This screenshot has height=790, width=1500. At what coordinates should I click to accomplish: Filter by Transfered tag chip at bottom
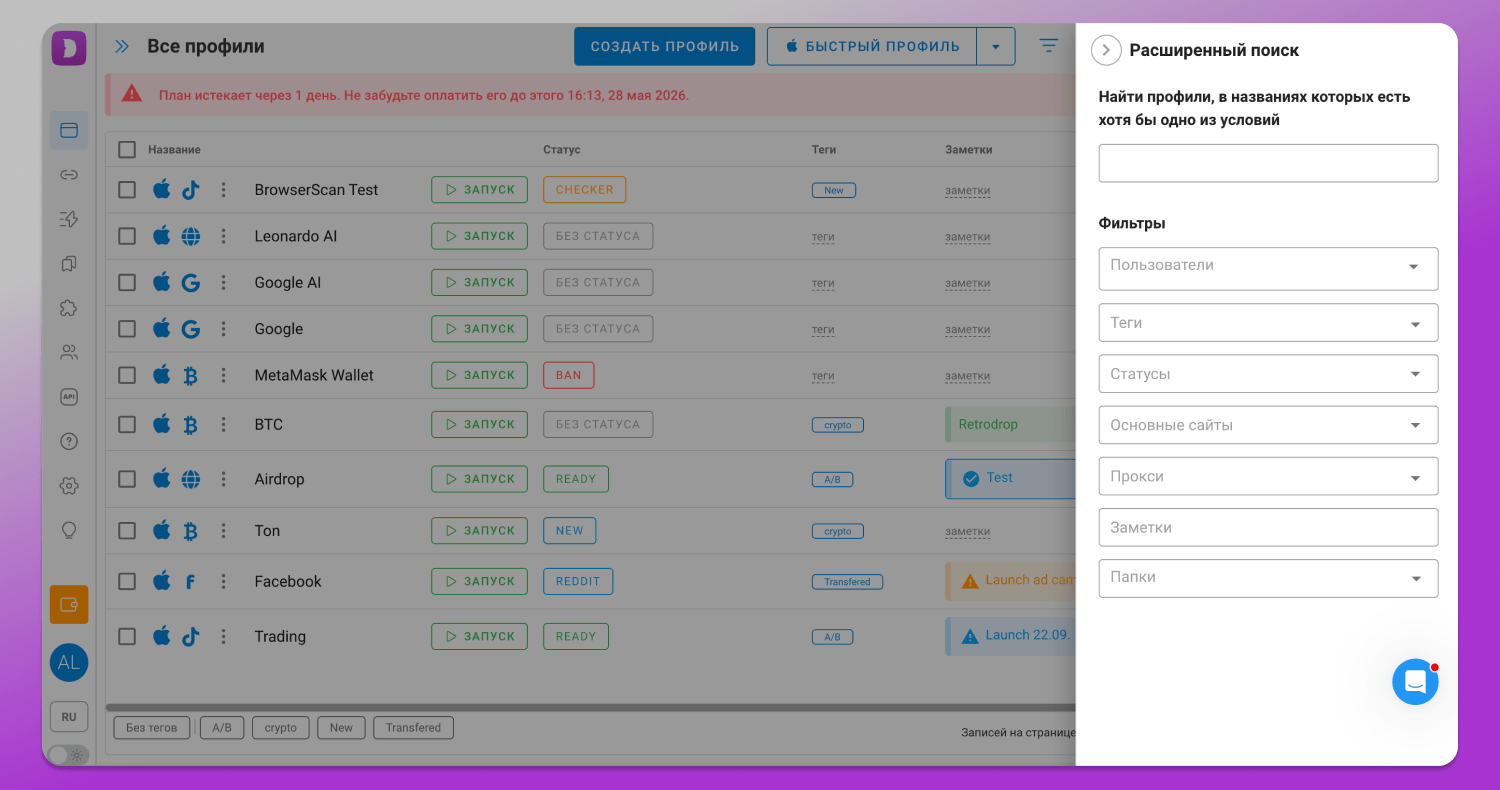[x=413, y=727]
